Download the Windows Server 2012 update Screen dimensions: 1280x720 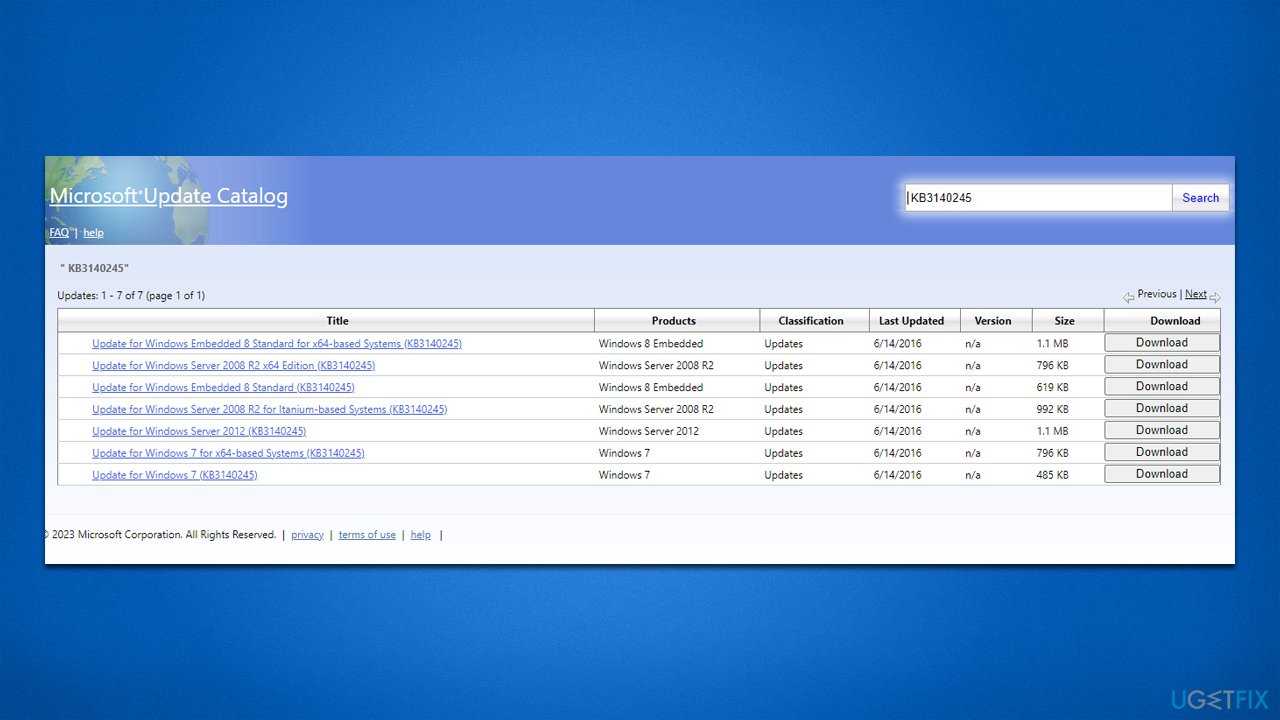click(x=1162, y=431)
